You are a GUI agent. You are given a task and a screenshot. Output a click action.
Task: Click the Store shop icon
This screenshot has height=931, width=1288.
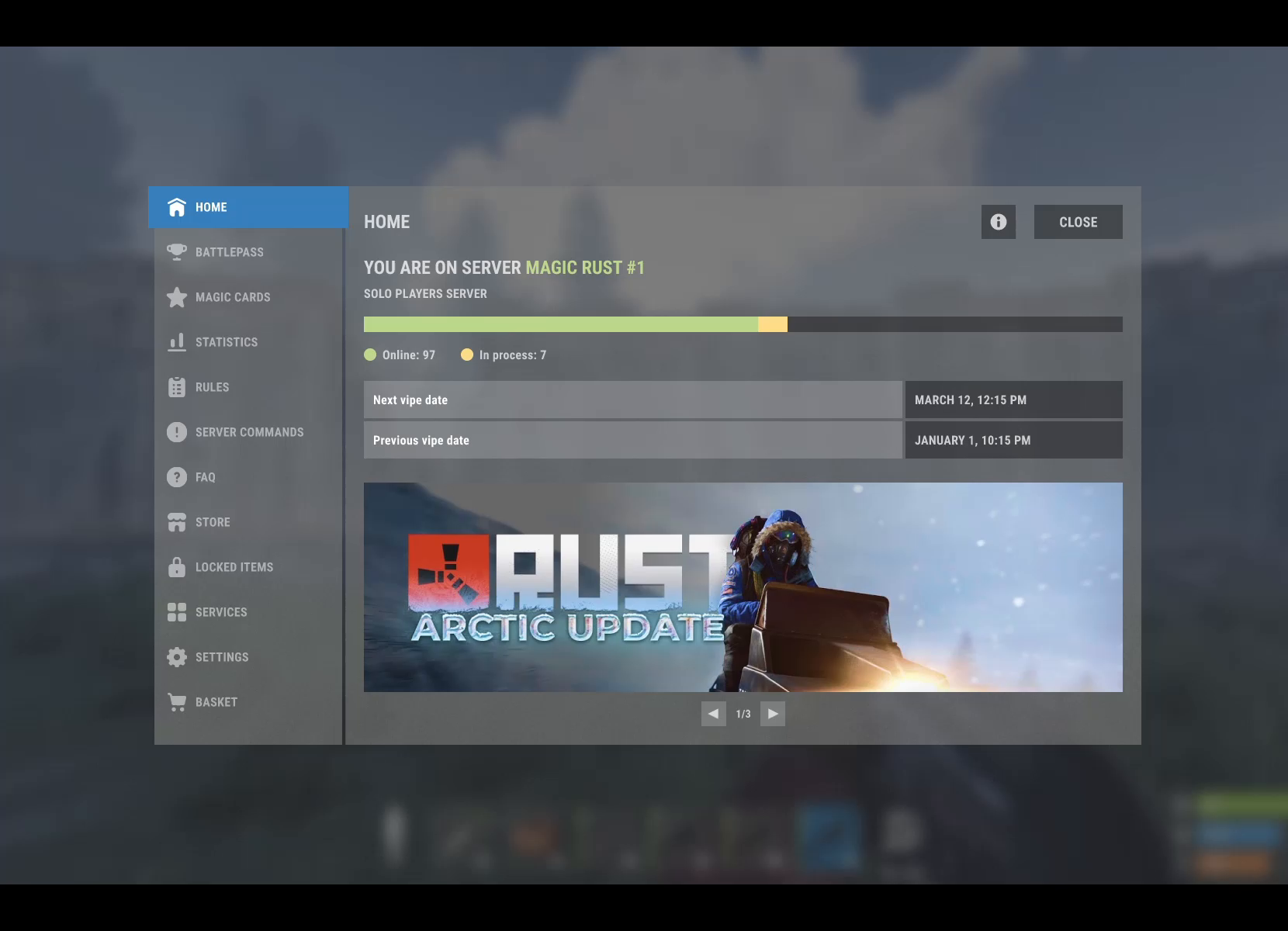pos(177,522)
